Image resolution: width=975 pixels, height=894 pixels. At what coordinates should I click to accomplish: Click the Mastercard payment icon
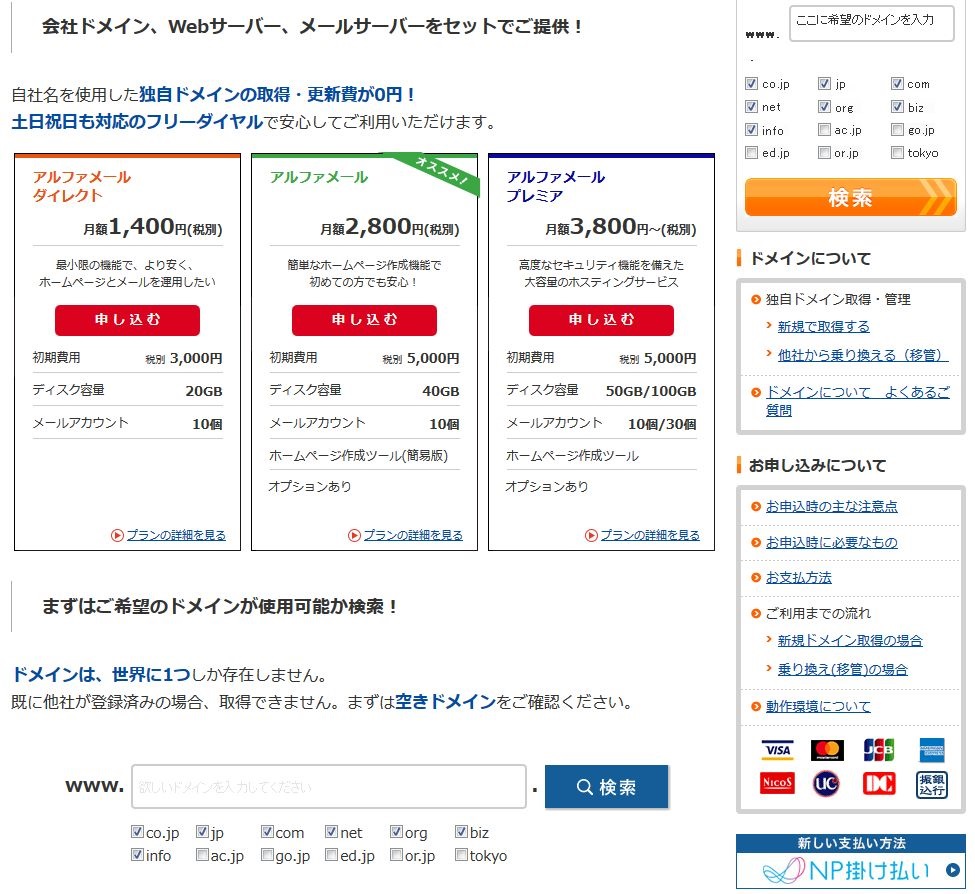[x=827, y=749]
